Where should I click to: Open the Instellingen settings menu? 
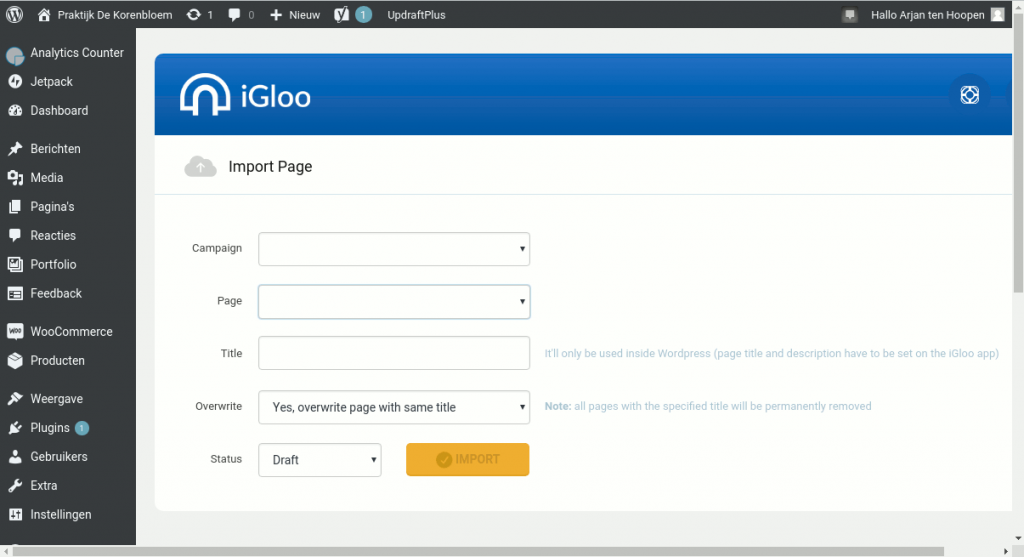click(x=60, y=515)
